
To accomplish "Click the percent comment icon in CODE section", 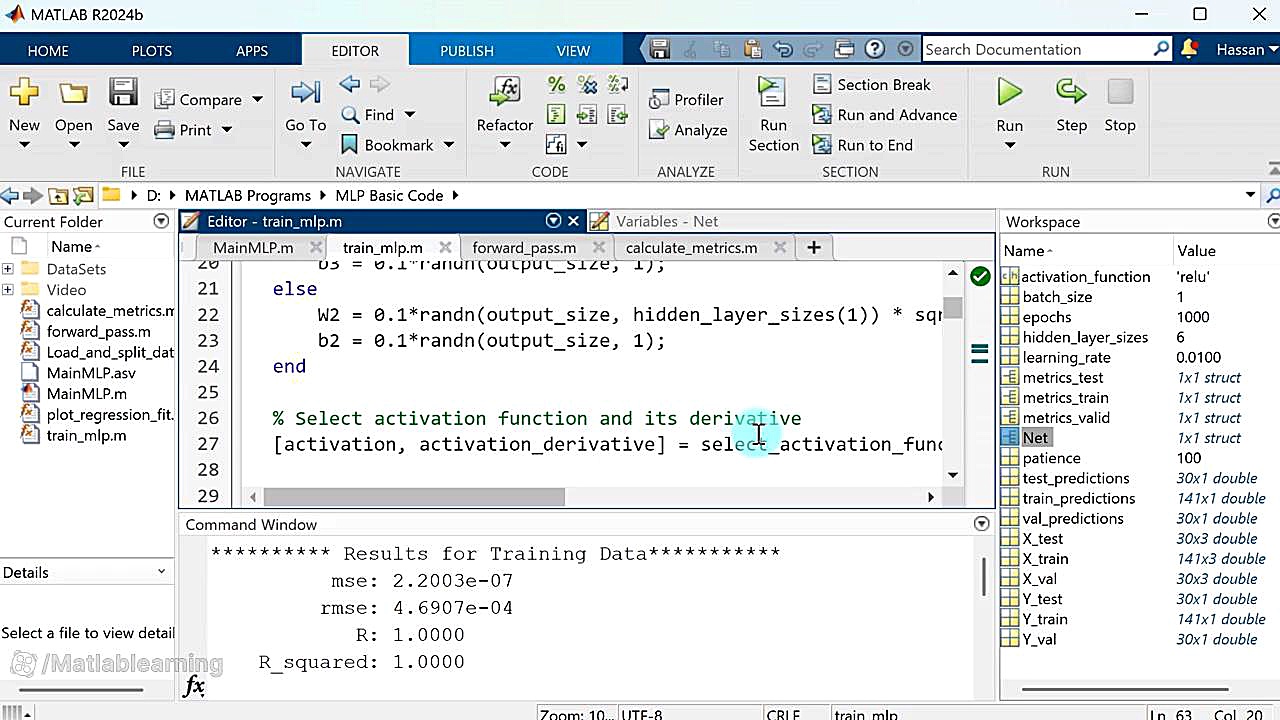I will click(556, 85).
